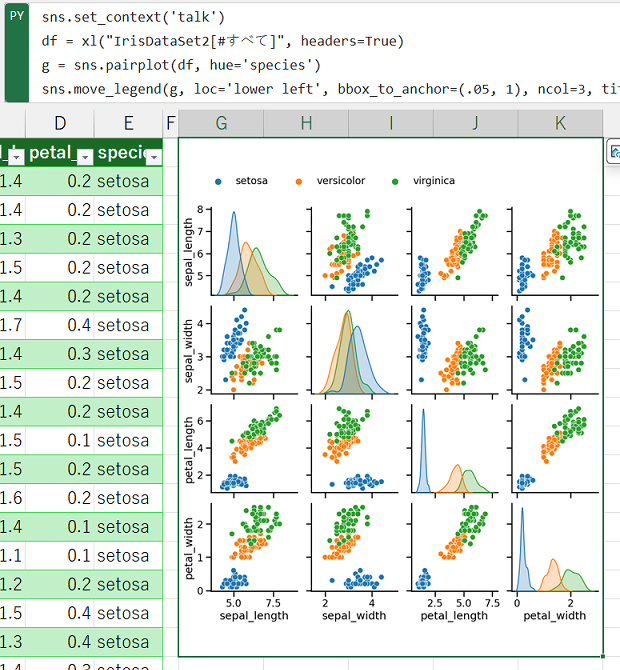Click the sns.move_legend code line
Viewport: 620px width, 670px height.
tap(330, 89)
